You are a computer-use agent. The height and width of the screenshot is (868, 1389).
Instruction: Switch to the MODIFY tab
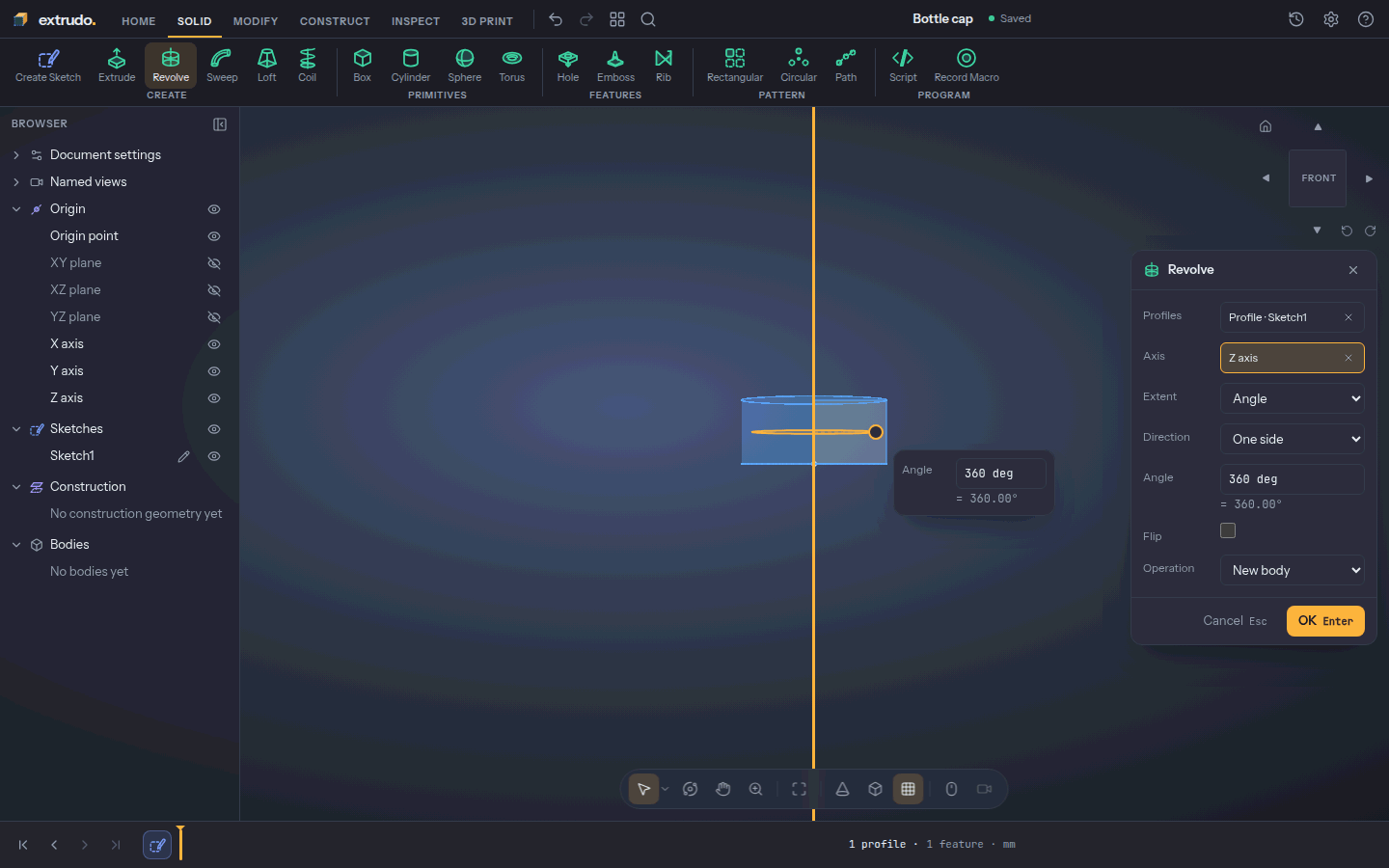click(256, 21)
